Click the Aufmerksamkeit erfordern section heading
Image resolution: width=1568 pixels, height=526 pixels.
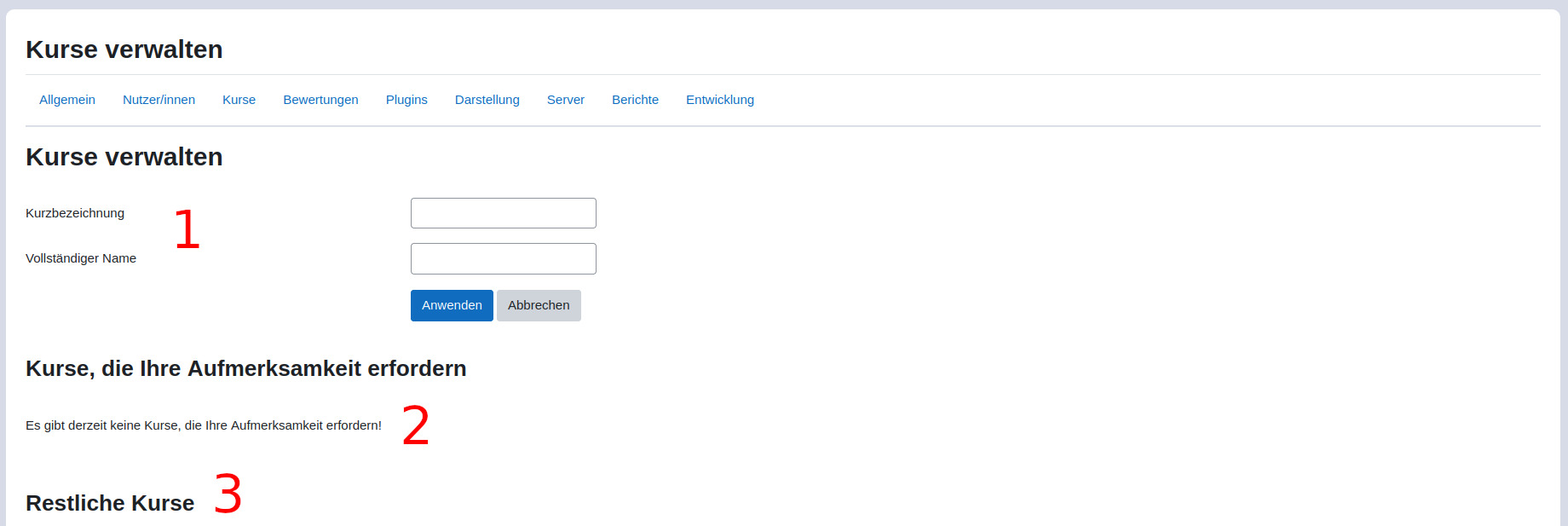pyautogui.click(x=245, y=368)
